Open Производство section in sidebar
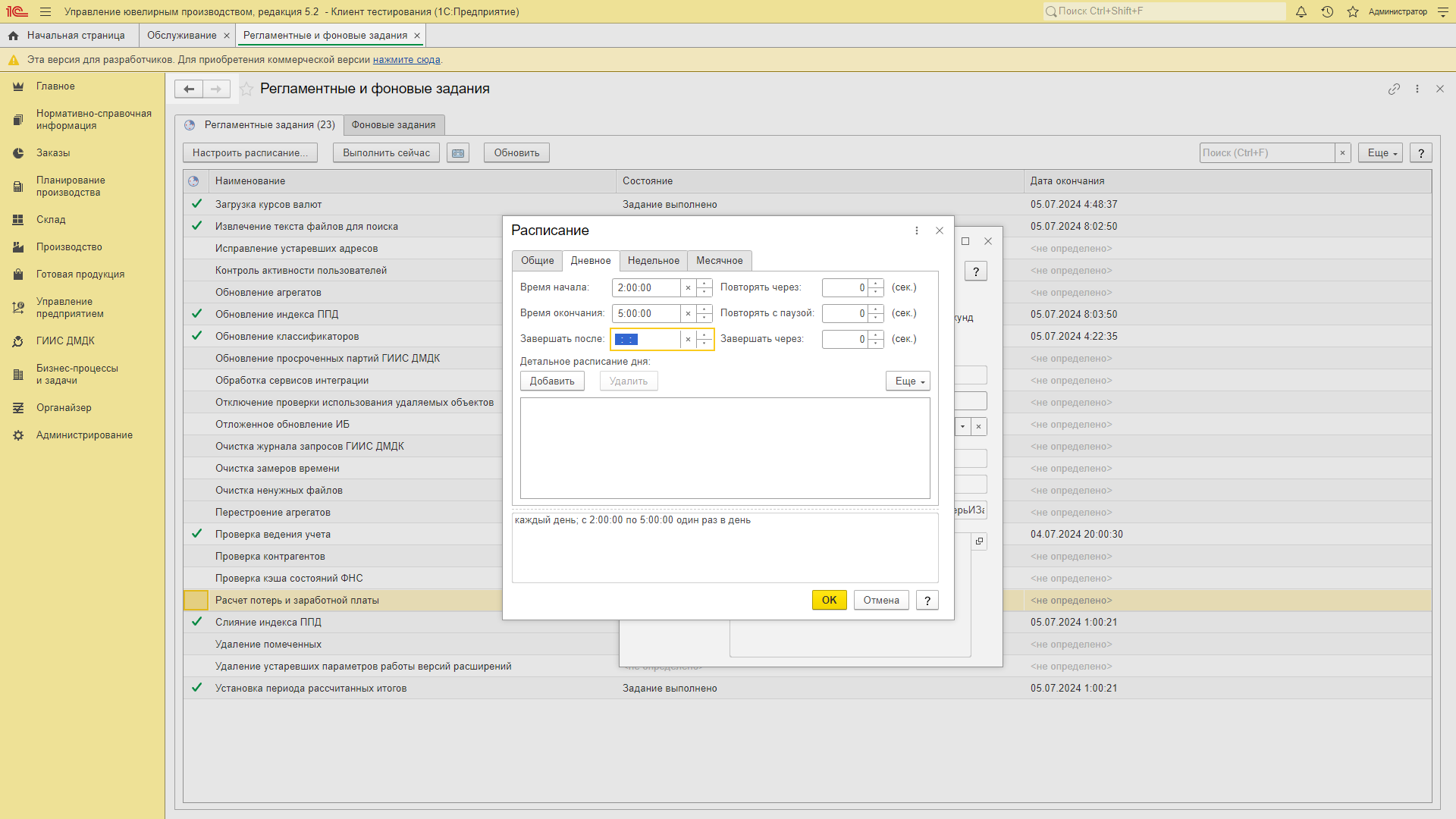 click(x=82, y=247)
